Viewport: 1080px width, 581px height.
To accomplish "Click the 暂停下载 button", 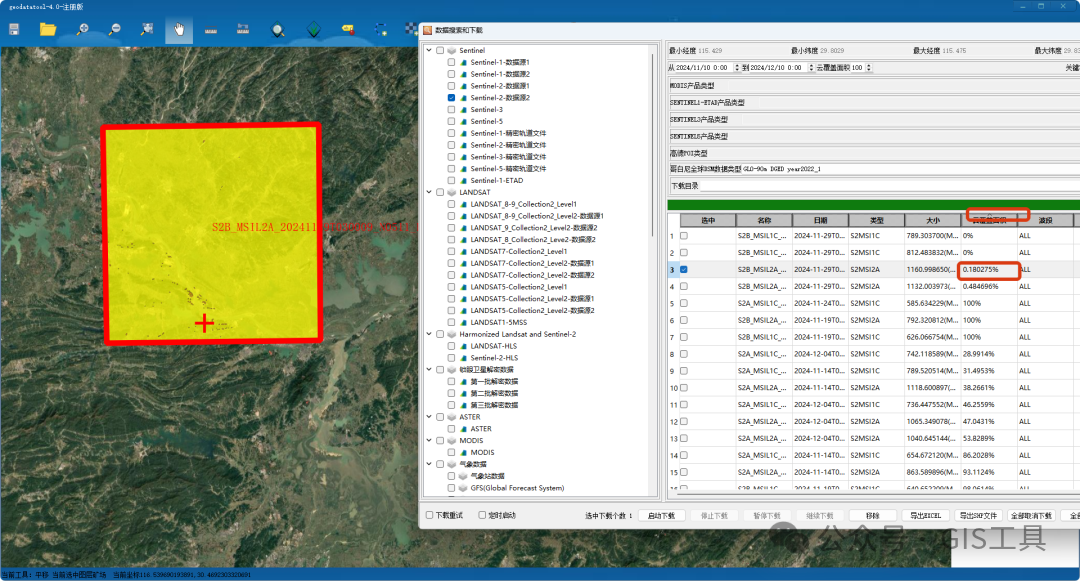I will pos(767,516).
